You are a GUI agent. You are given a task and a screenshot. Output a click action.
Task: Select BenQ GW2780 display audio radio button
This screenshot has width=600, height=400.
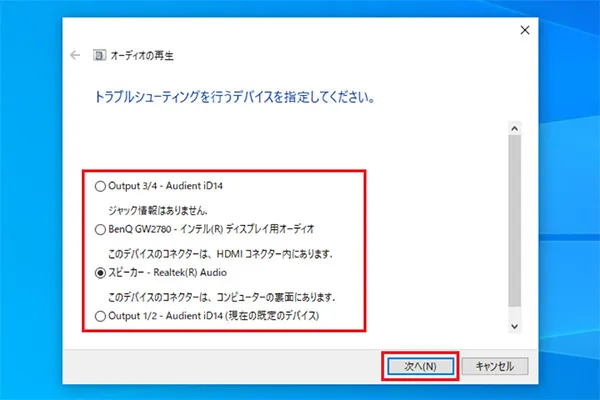click(x=100, y=230)
